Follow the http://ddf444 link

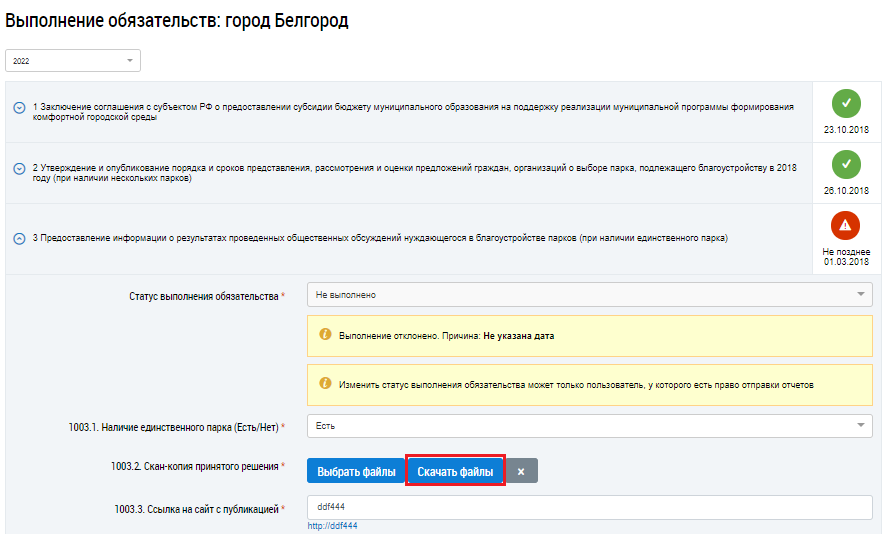pyautogui.click(x=332, y=526)
